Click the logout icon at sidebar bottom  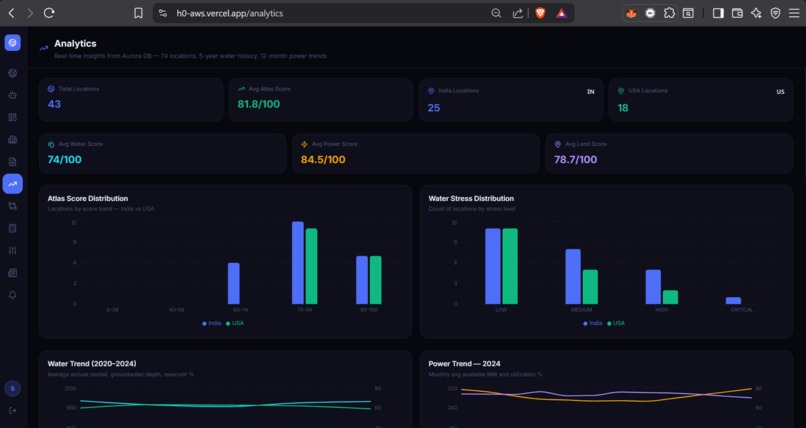(13, 411)
